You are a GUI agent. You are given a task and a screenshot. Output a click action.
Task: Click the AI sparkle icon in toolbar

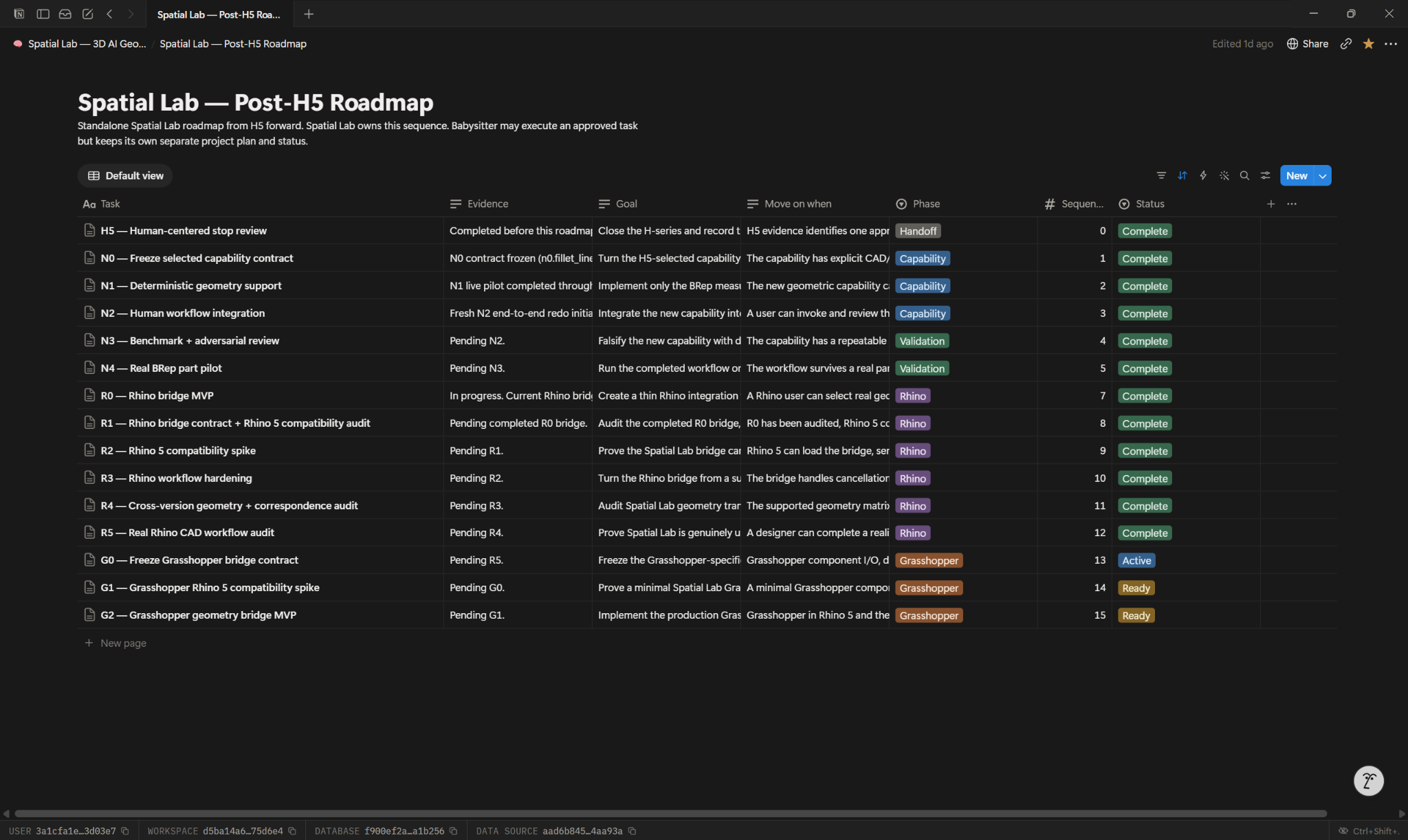coord(1224,175)
